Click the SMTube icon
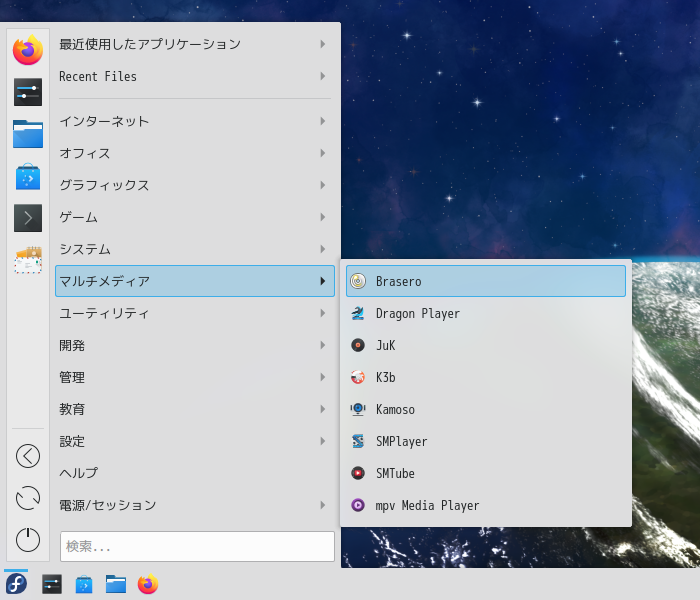Viewport: 700px width, 600px height. [x=358, y=473]
